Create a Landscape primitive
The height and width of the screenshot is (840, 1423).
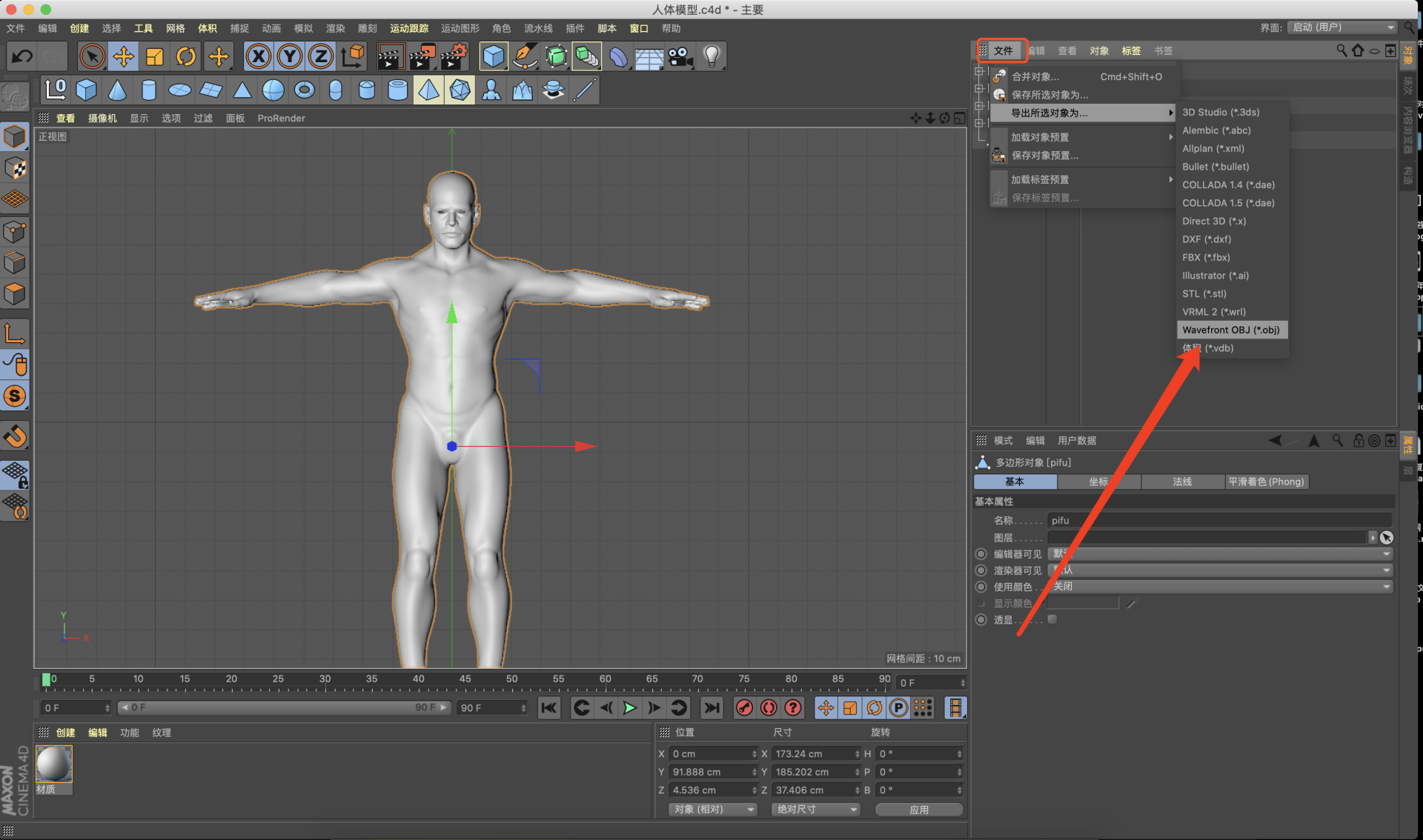coord(523,90)
